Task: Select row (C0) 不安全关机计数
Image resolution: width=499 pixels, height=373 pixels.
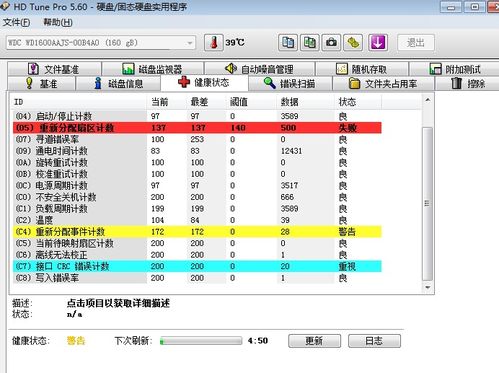Action: (x=197, y=197)
